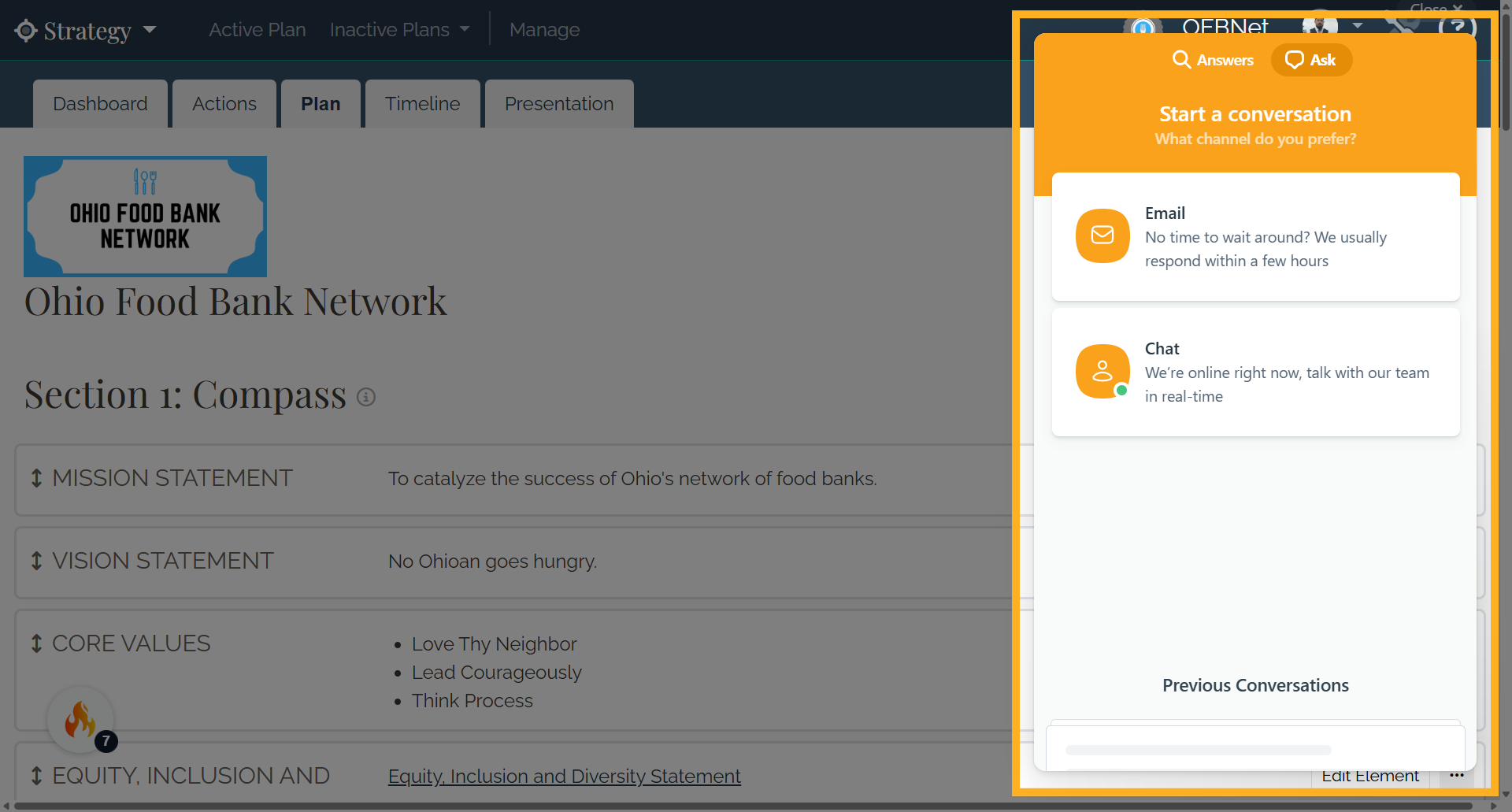This screenshot has width=1512, height=812.
Task: Click the Answers magnifier icon
Action: pyautogui.click(x=1181, y=60)
